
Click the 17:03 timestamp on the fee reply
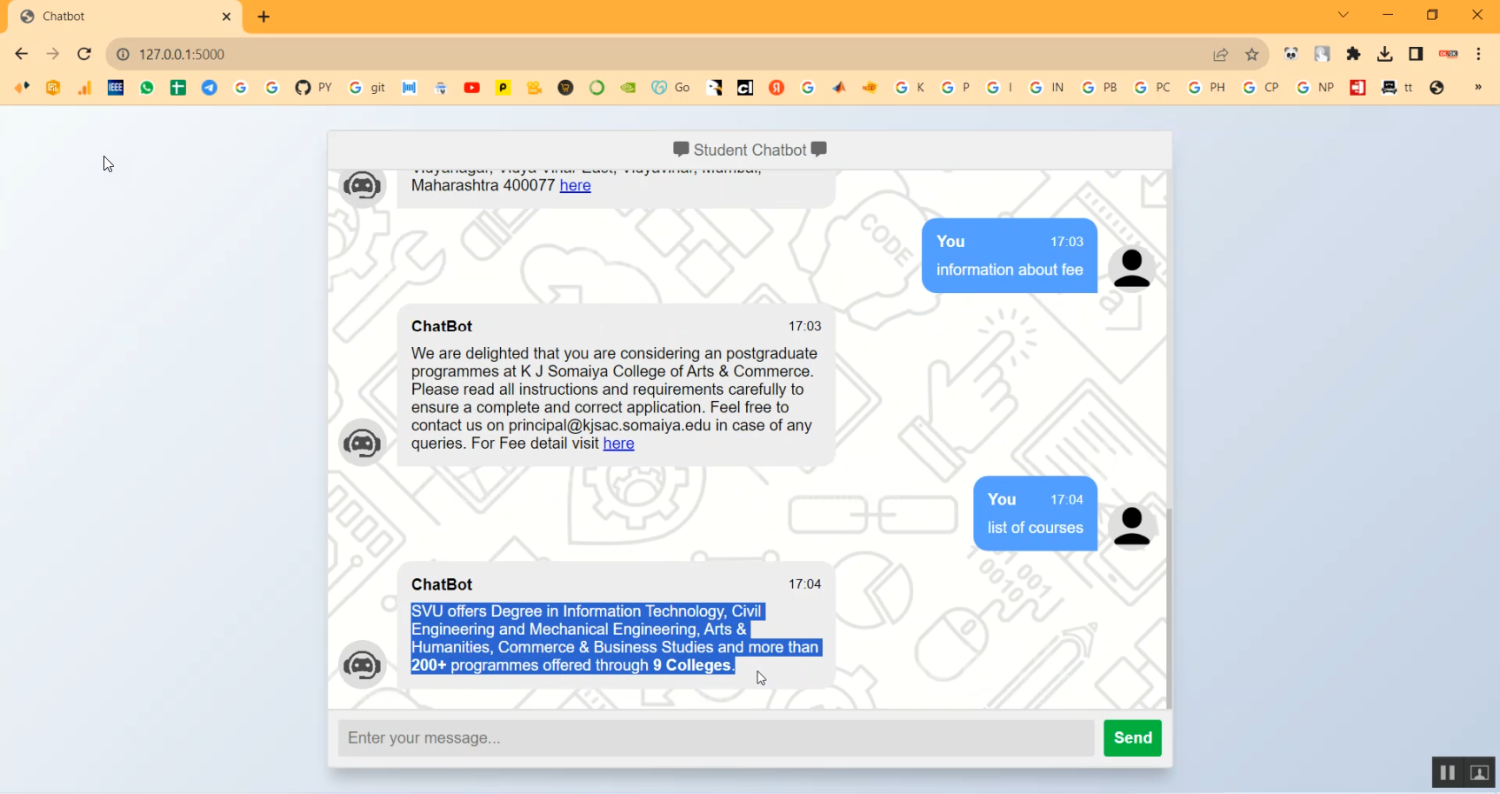pyautogui.click(x=805, y=326)
